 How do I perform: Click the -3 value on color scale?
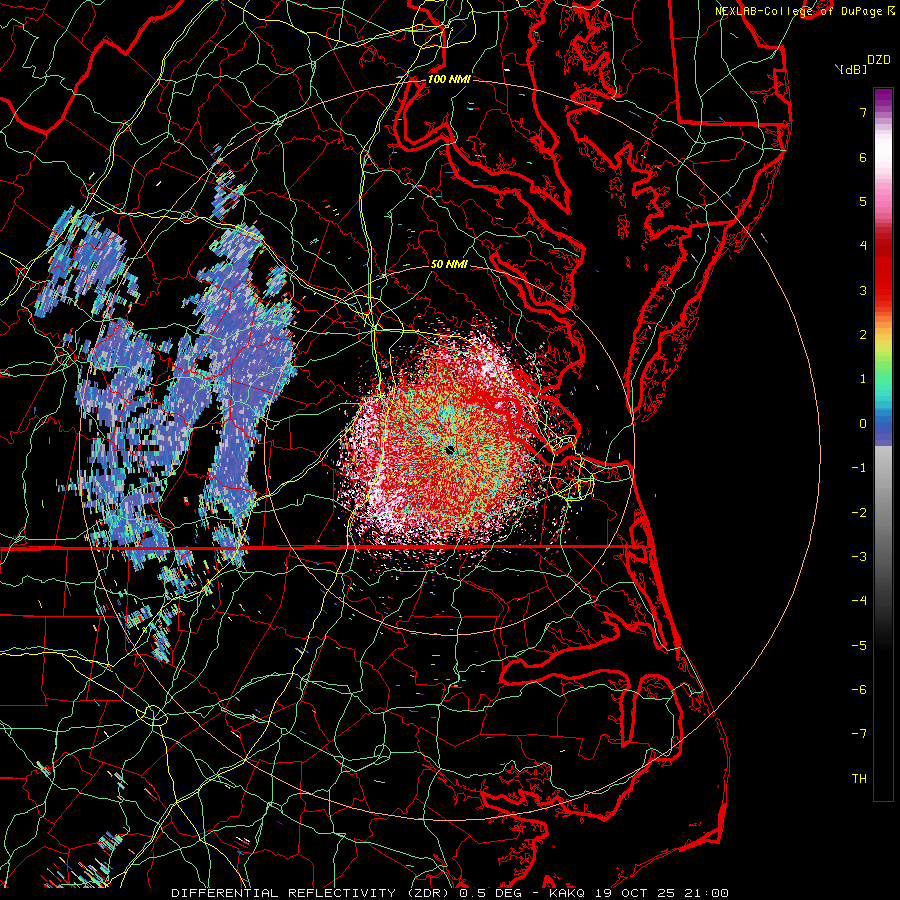click(859, 557)
